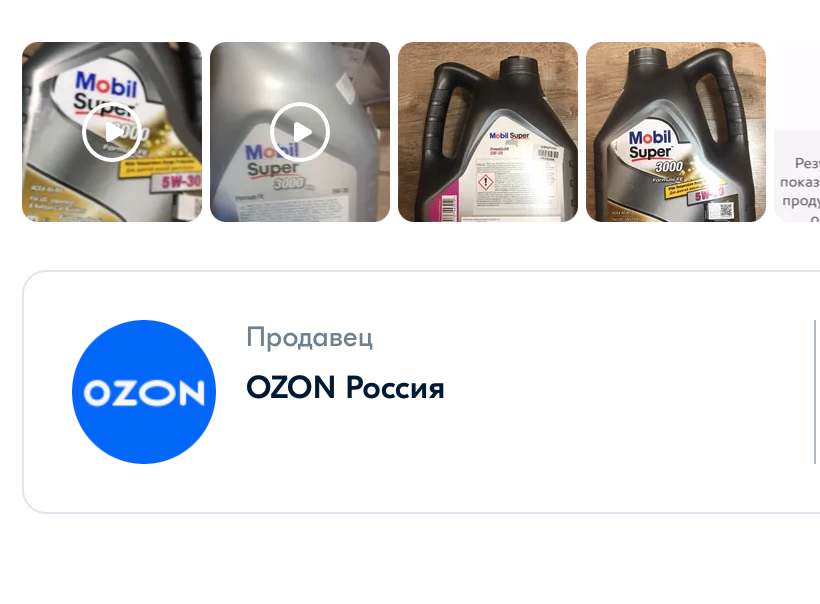
Task: Open the photo showing the canister back label
Action: 488,132
